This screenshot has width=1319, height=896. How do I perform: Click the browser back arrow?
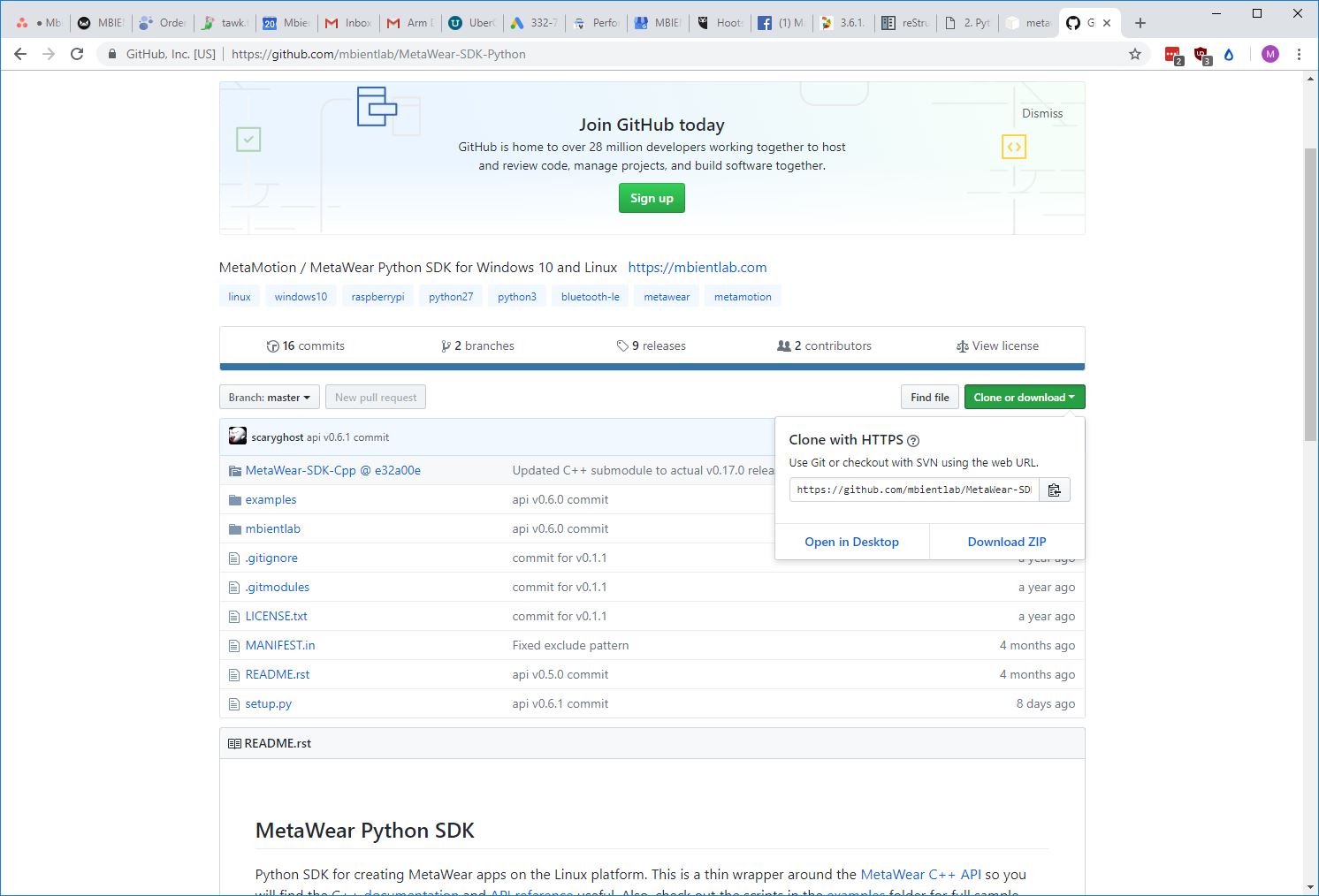20,54
